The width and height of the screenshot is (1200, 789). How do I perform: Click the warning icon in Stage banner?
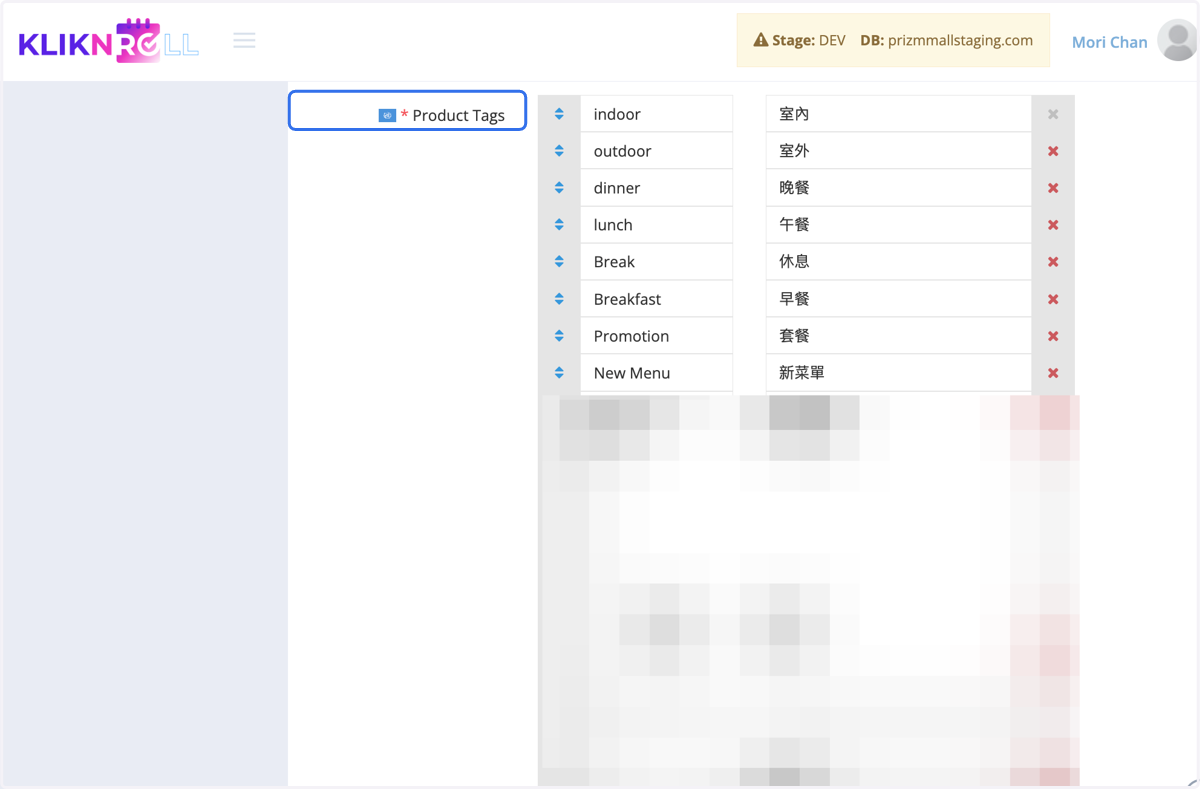[761, 41]
